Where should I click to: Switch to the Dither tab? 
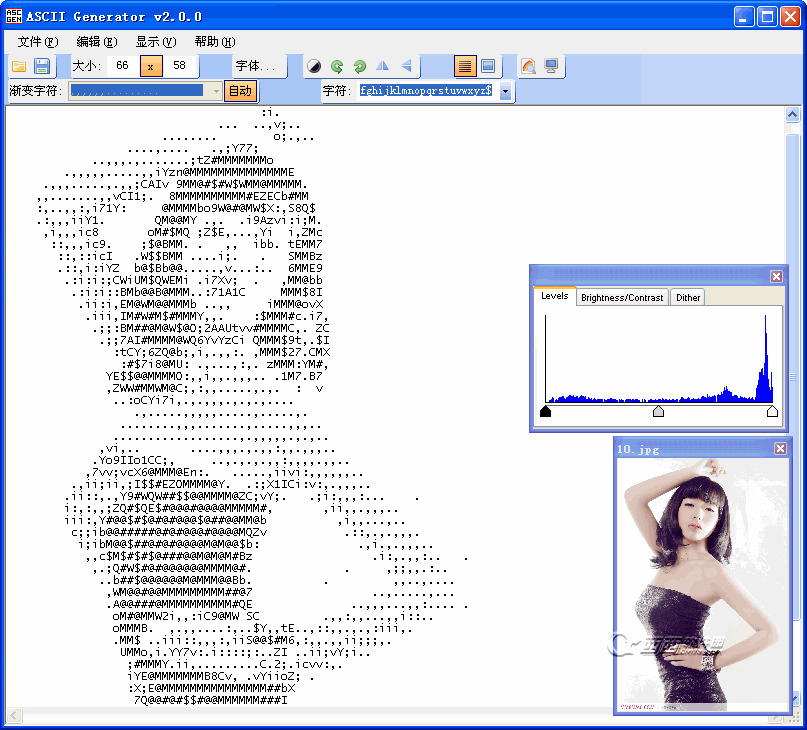coord(688,298)
